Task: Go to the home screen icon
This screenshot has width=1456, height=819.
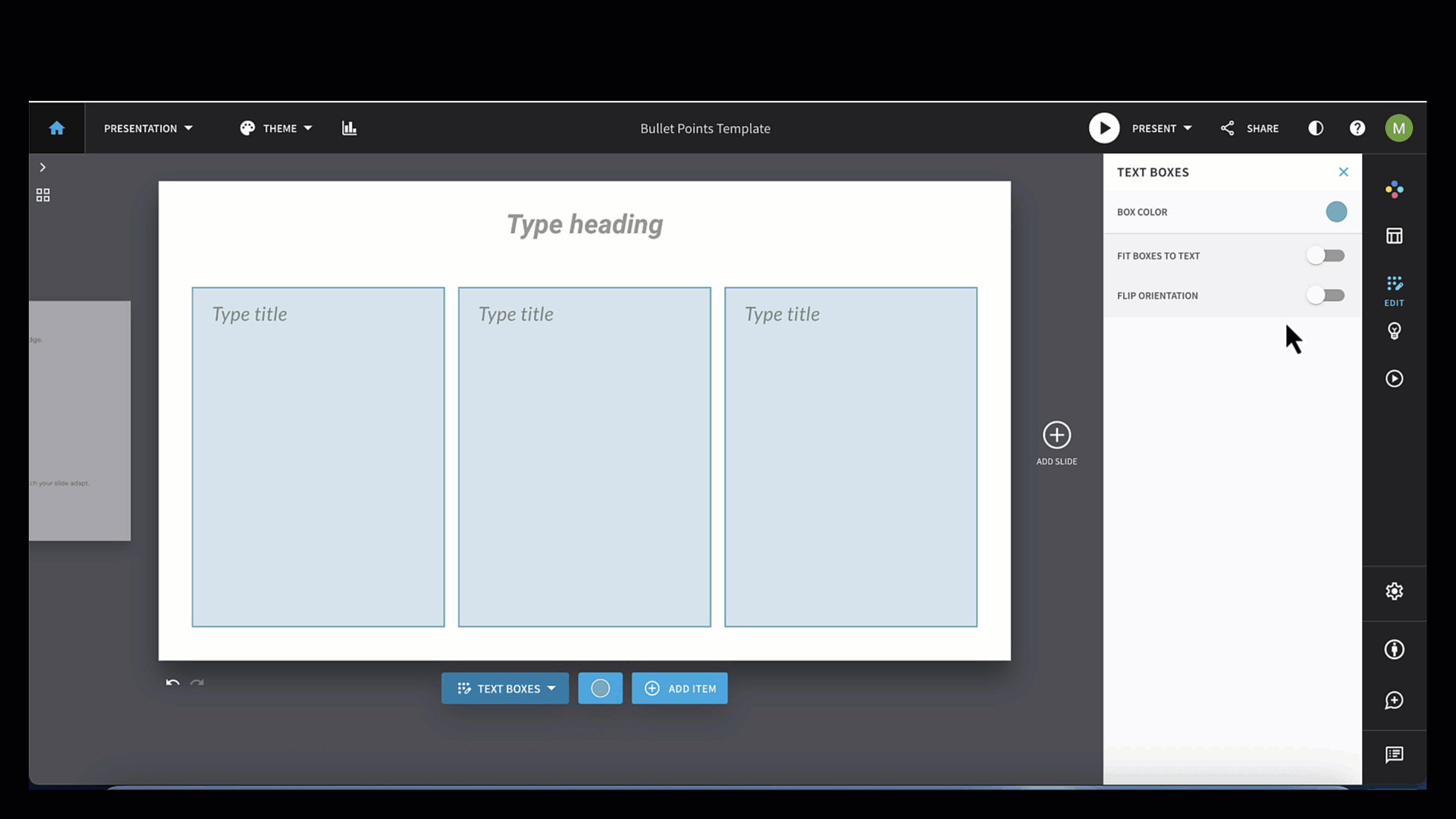Action: click(x=57, y=128)
